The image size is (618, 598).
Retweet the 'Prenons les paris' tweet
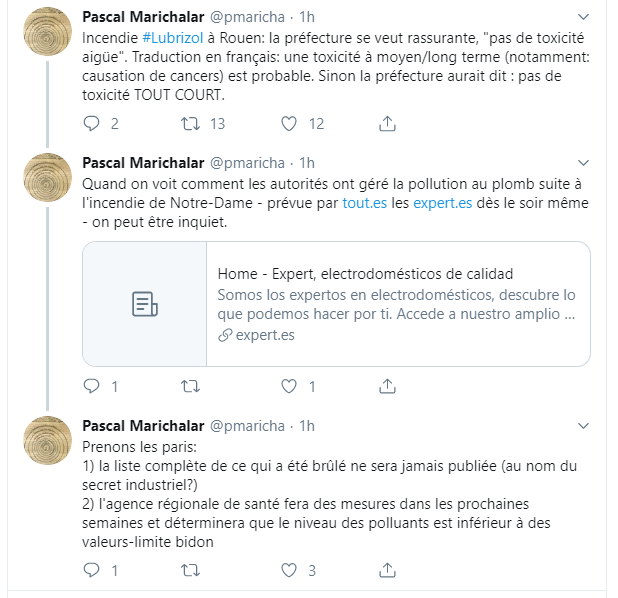click(188, 570)
